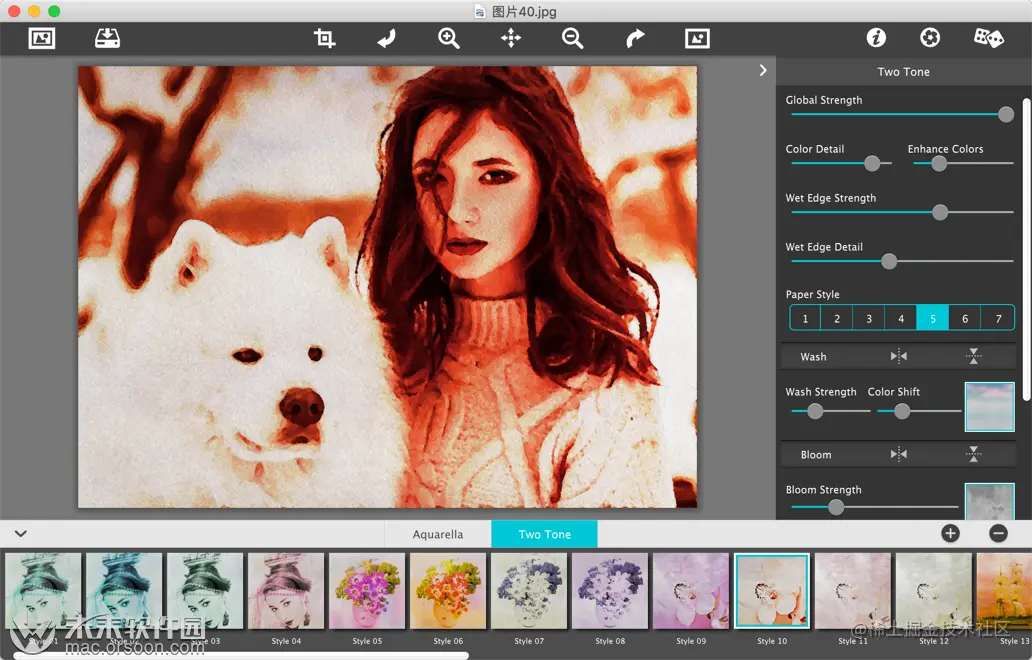Click the redo arrow icon

[x=635, y=38]
